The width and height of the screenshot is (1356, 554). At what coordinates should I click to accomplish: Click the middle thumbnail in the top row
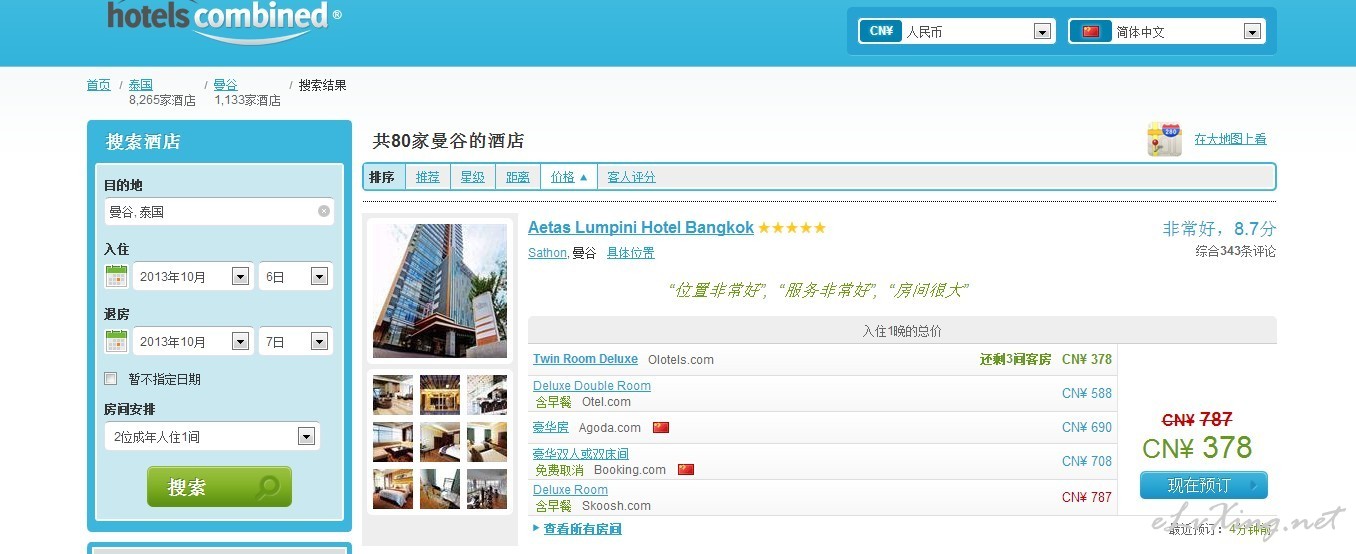440,395
